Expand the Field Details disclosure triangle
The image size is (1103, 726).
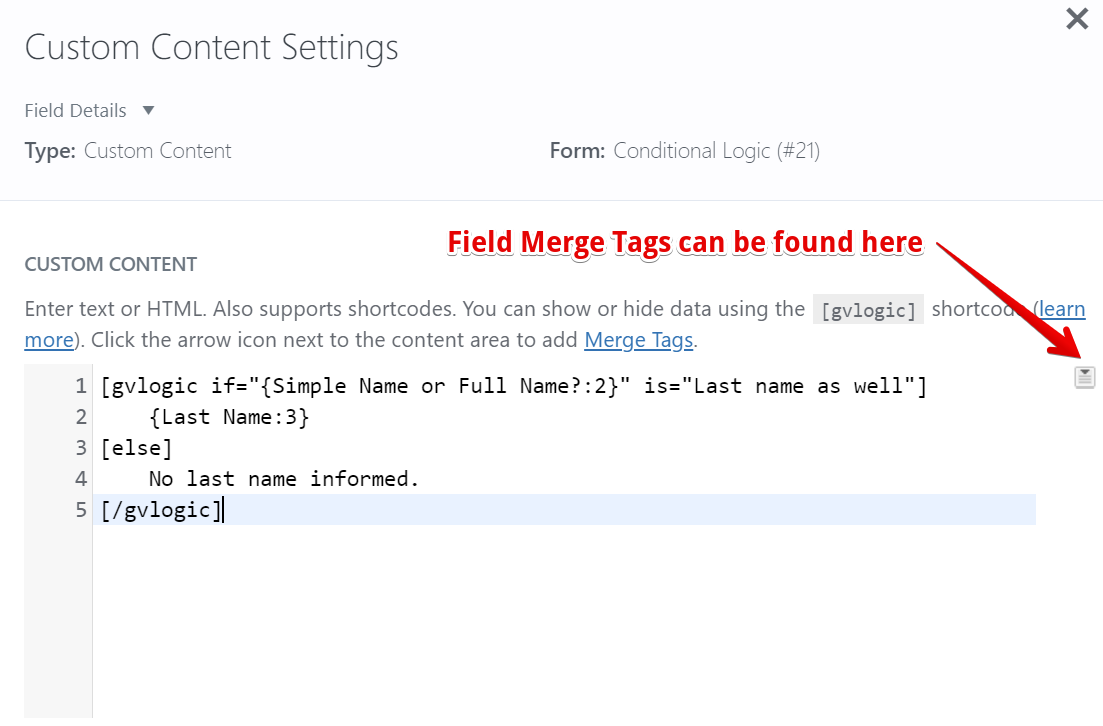click(148, 110)
